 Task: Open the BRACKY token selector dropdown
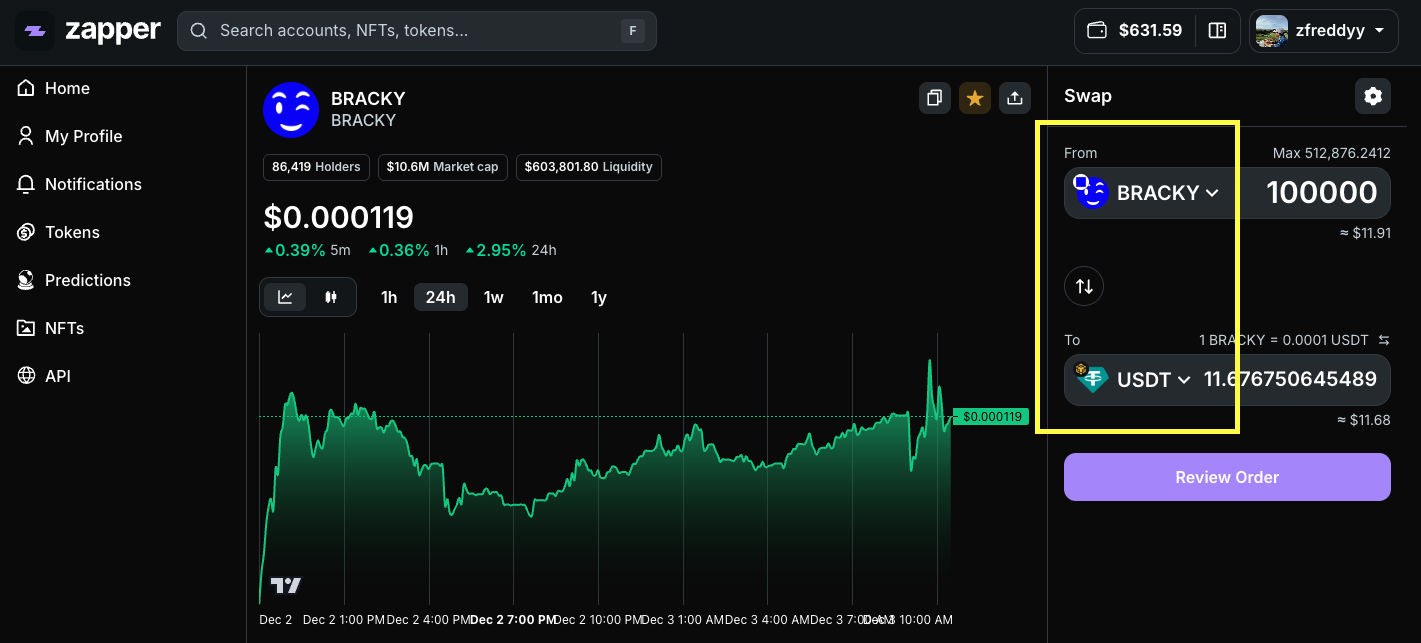coord(1149,193)
